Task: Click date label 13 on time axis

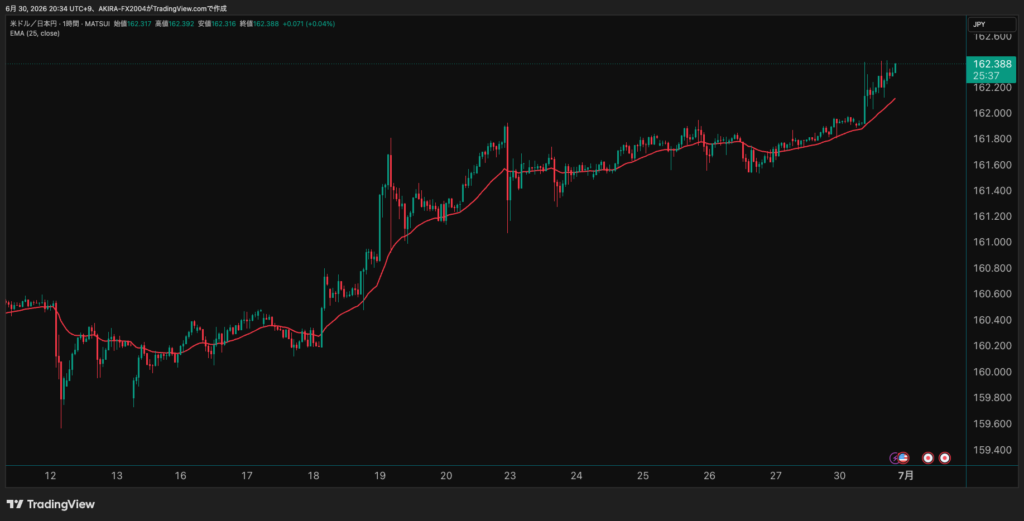Action: [x=117, y=476]
